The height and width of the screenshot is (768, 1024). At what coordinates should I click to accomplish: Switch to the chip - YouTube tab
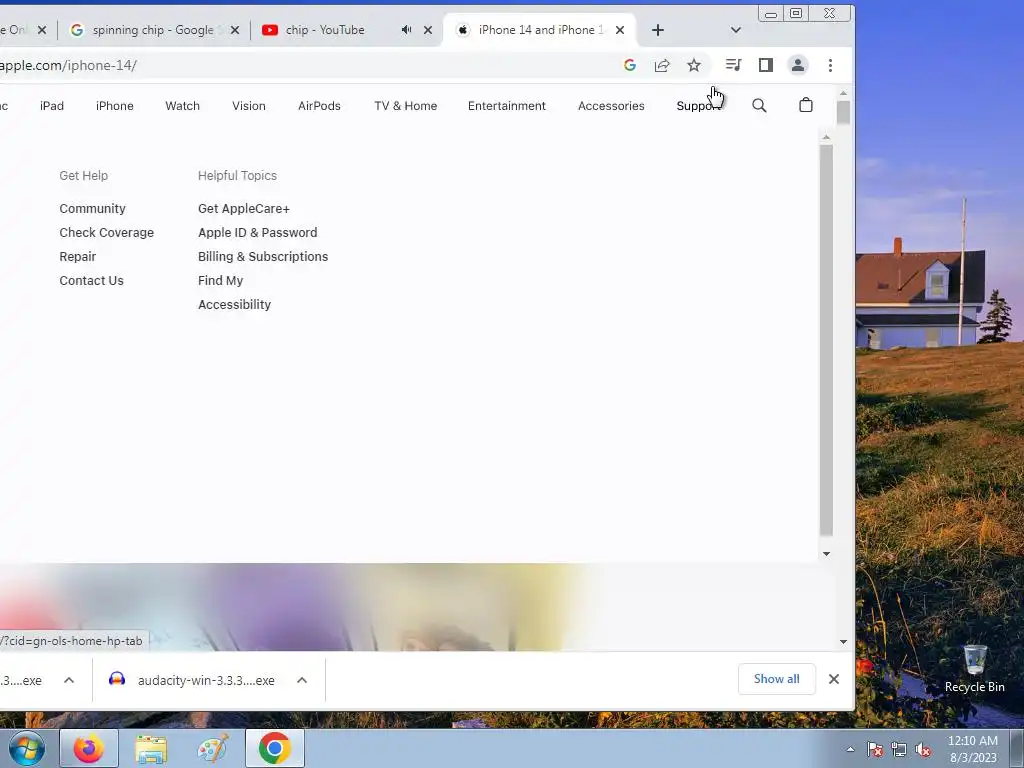(325, 30)
